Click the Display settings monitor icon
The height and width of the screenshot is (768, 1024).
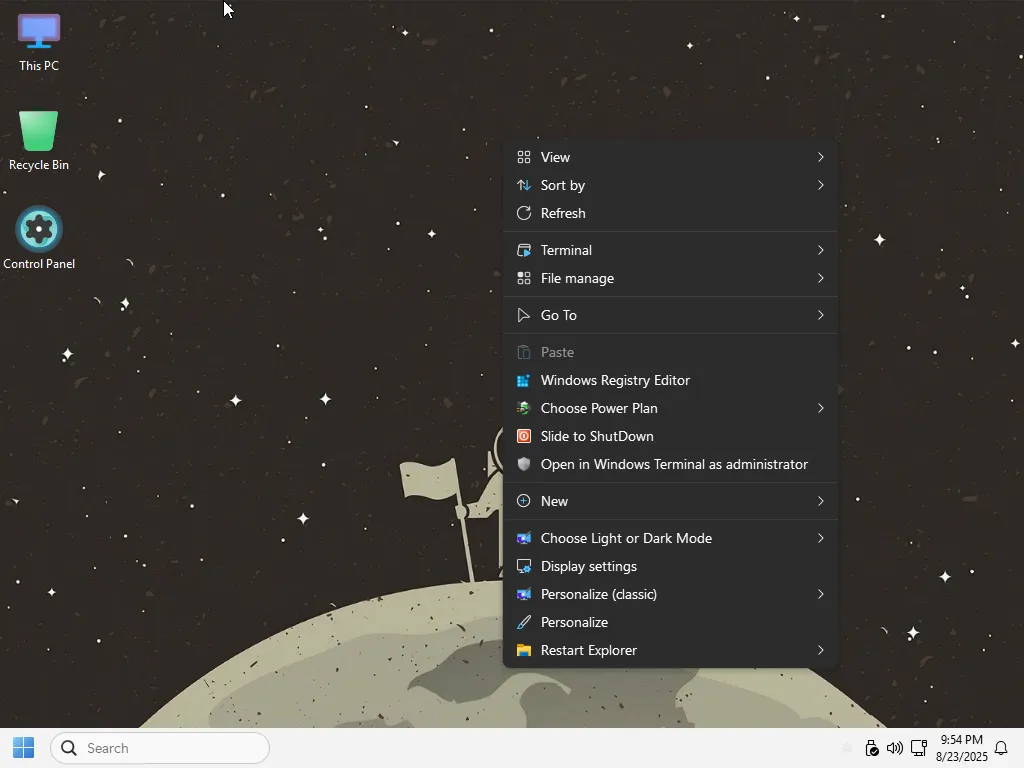pyautogui.click(x=524, y=566)
